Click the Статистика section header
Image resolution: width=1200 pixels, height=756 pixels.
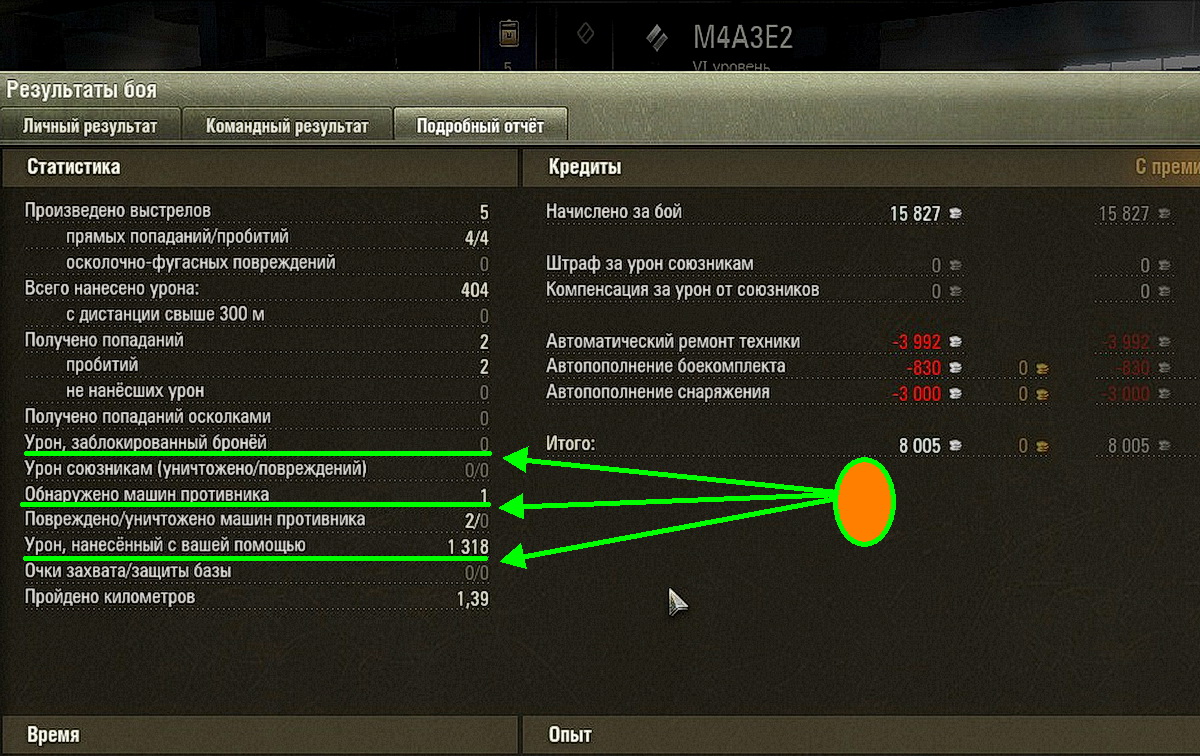(x=259, y=167)
